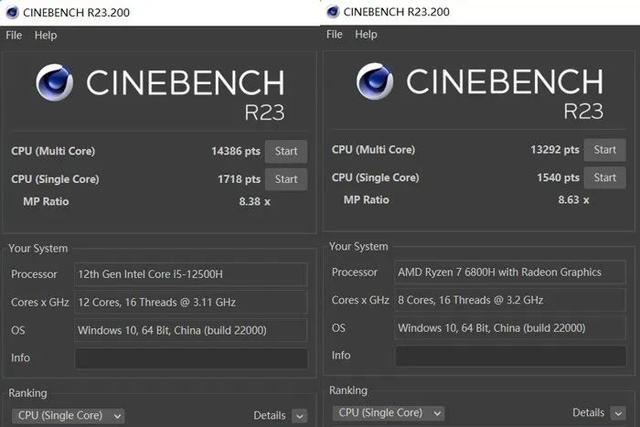Click Cinebench sphere logo in left window
Viewport: 640px width, 427px height.
coord(54,82)
